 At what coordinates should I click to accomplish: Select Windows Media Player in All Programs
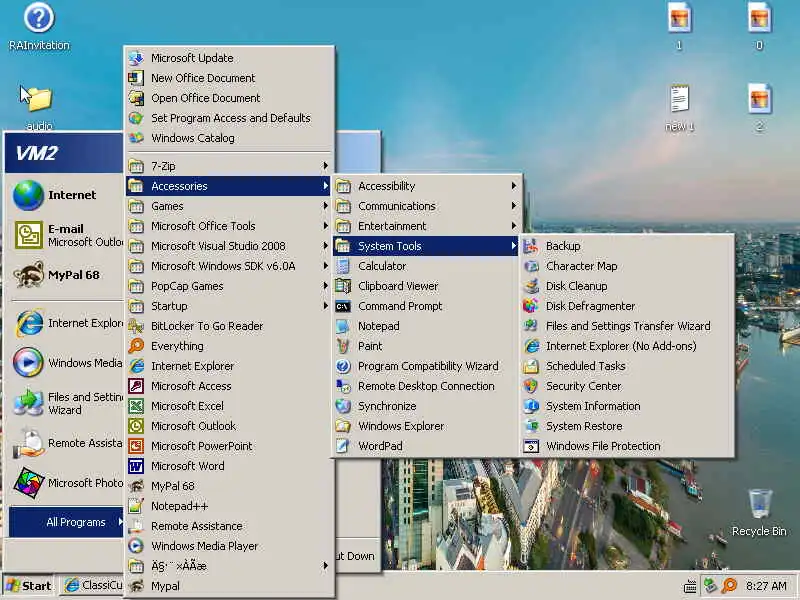coord(229,546)
